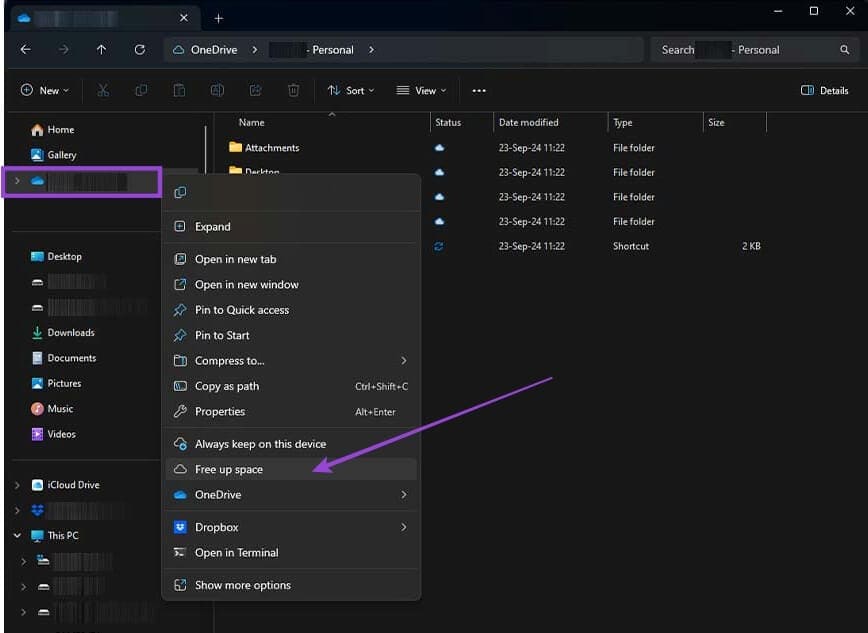The width and height of the screenshot is (868, 633).
Task: Select Always keep on this device
Action: click(291, 444)
